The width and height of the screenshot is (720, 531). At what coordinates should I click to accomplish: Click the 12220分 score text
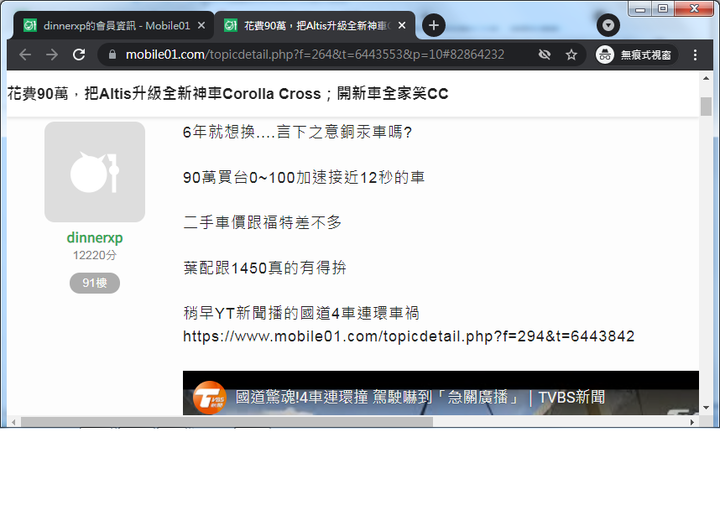click(95, 255)
